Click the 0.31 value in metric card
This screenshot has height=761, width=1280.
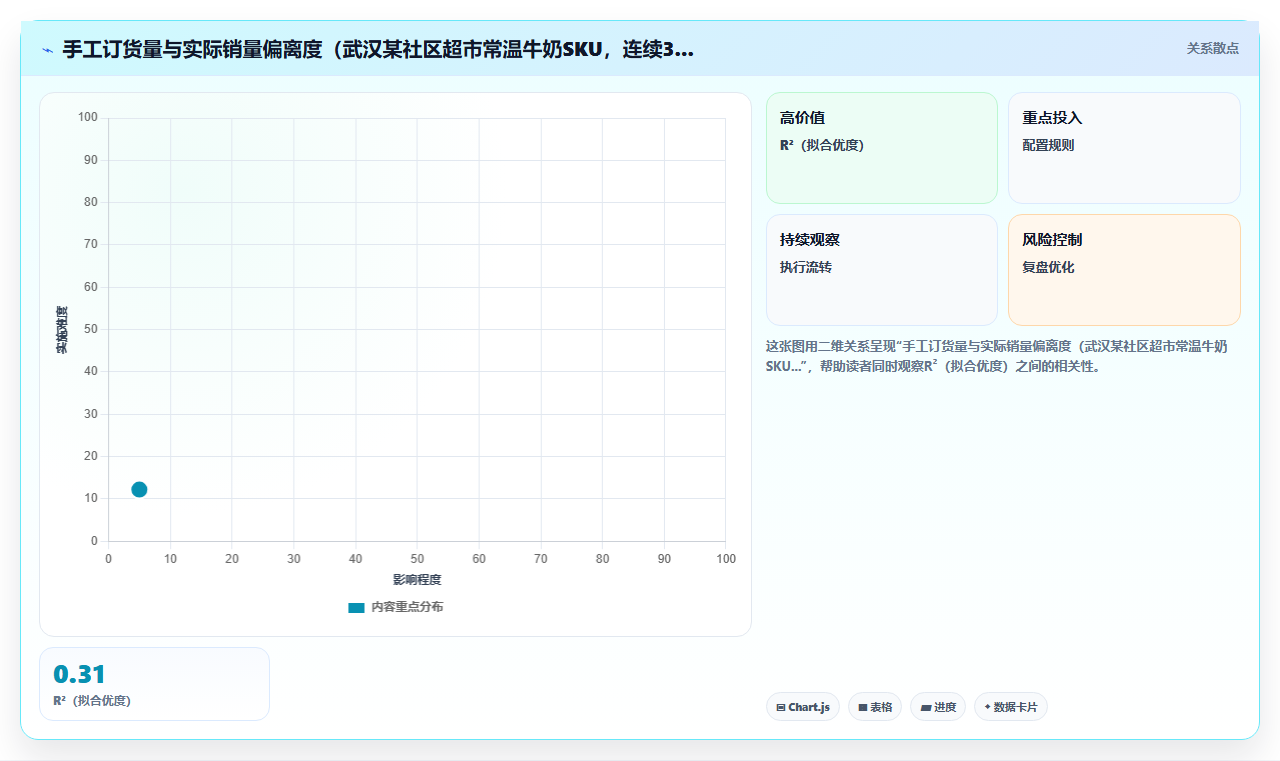[x=79, y=674]
